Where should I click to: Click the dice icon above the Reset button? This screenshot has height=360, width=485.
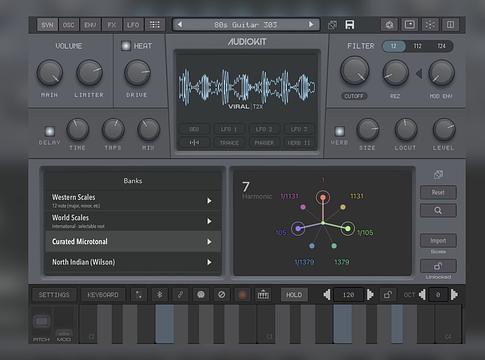click(x=438, y=174)
